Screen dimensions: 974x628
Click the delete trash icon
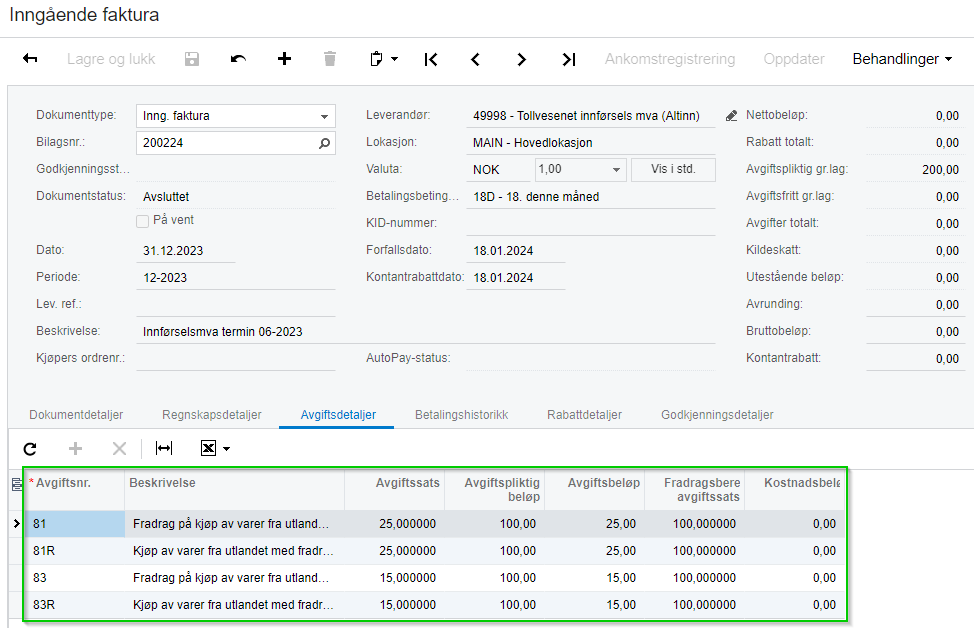pos(330,58)
